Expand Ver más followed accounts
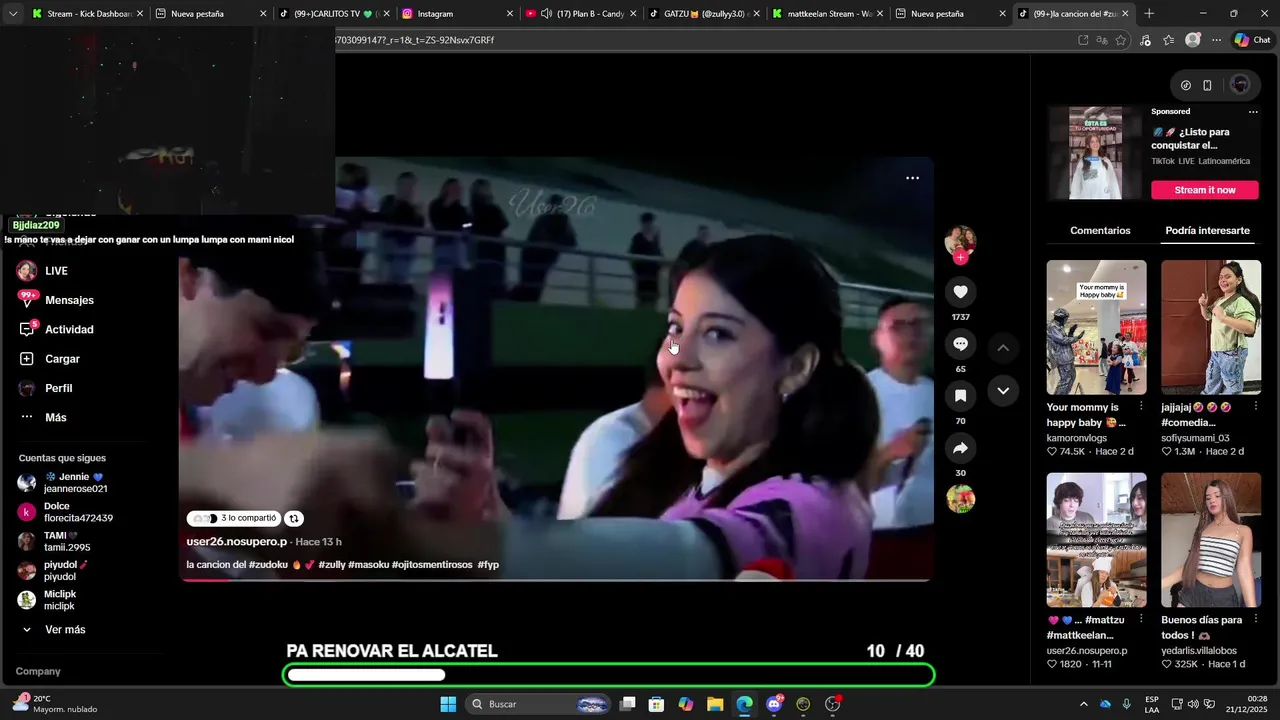The width and height of the screenshot is (1280, 720). (54, 630)
